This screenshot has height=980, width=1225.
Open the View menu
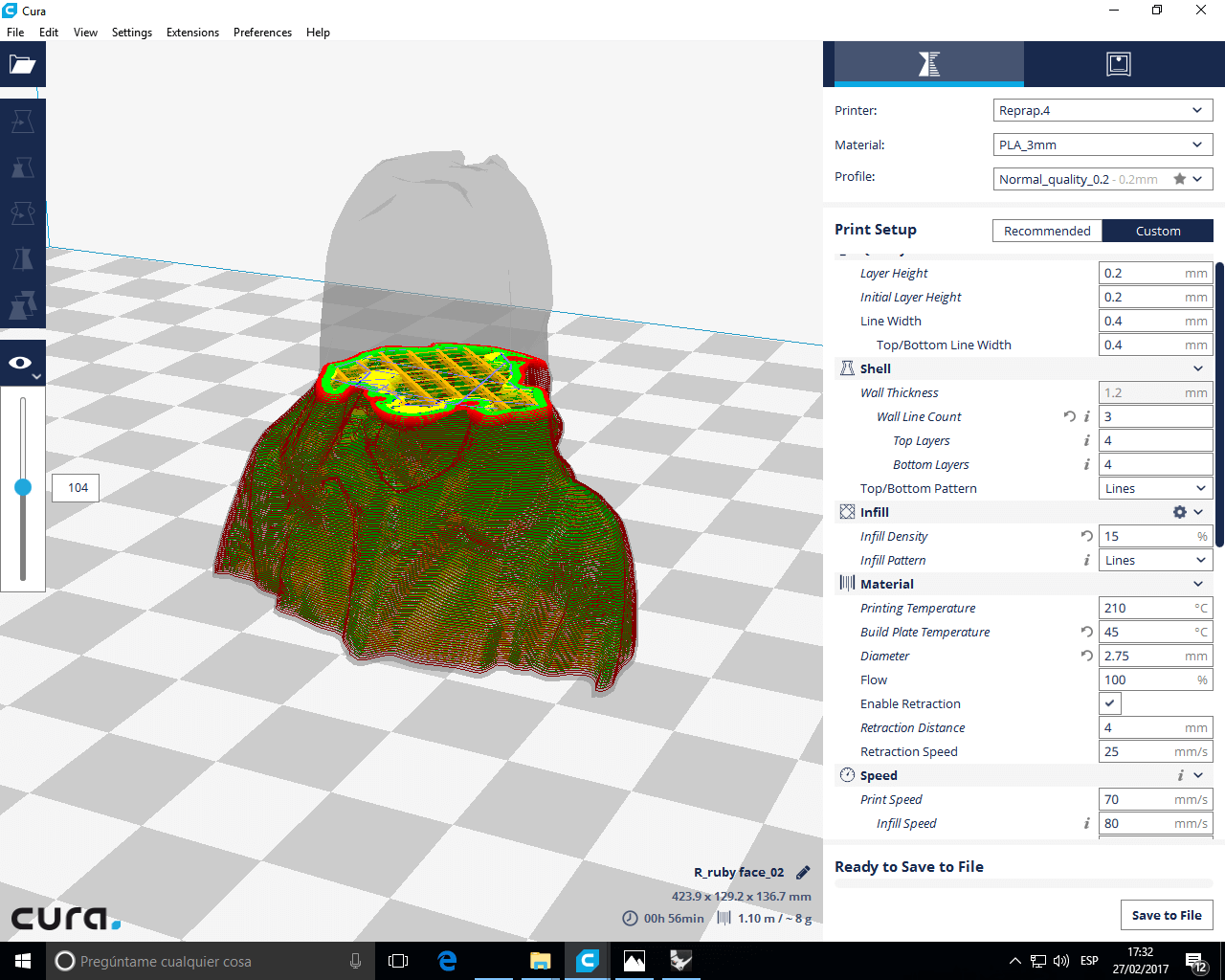[85, 33]
